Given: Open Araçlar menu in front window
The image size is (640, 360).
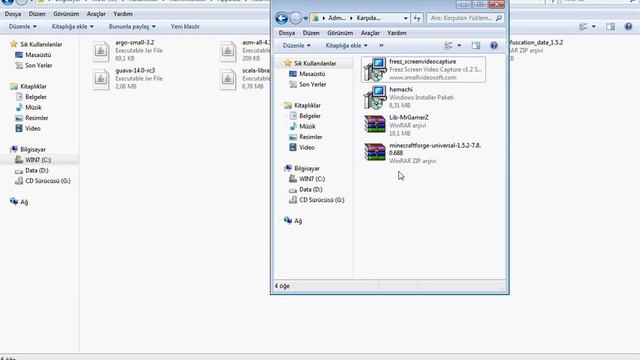Looking at the screenshot, I should click(370, 33).
